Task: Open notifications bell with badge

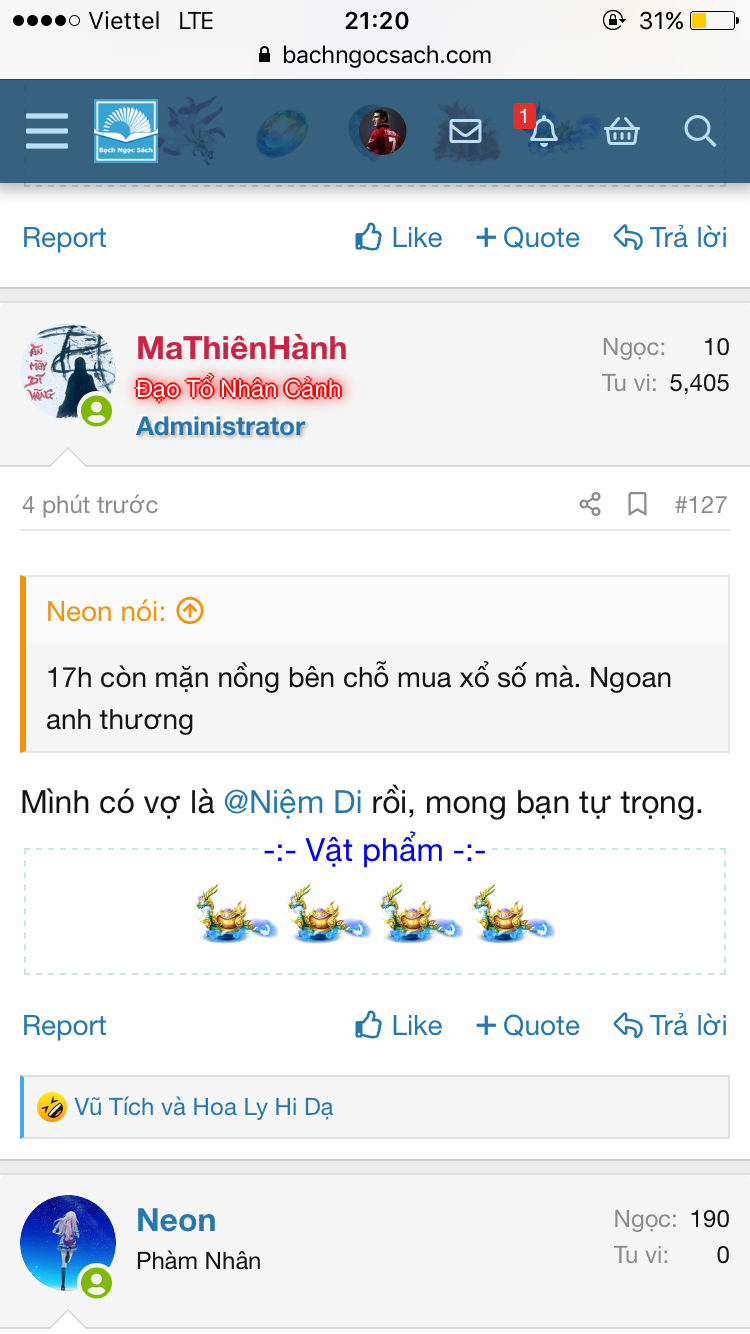Action: pos(542,129)
